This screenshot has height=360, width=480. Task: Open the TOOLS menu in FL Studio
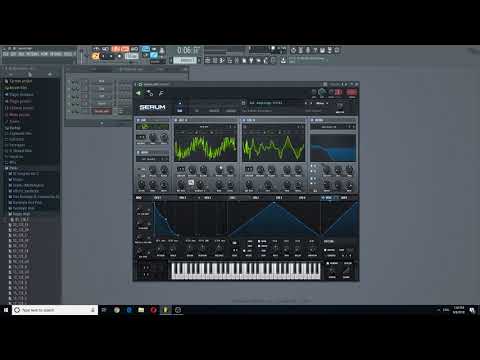(x=68, y=54)
